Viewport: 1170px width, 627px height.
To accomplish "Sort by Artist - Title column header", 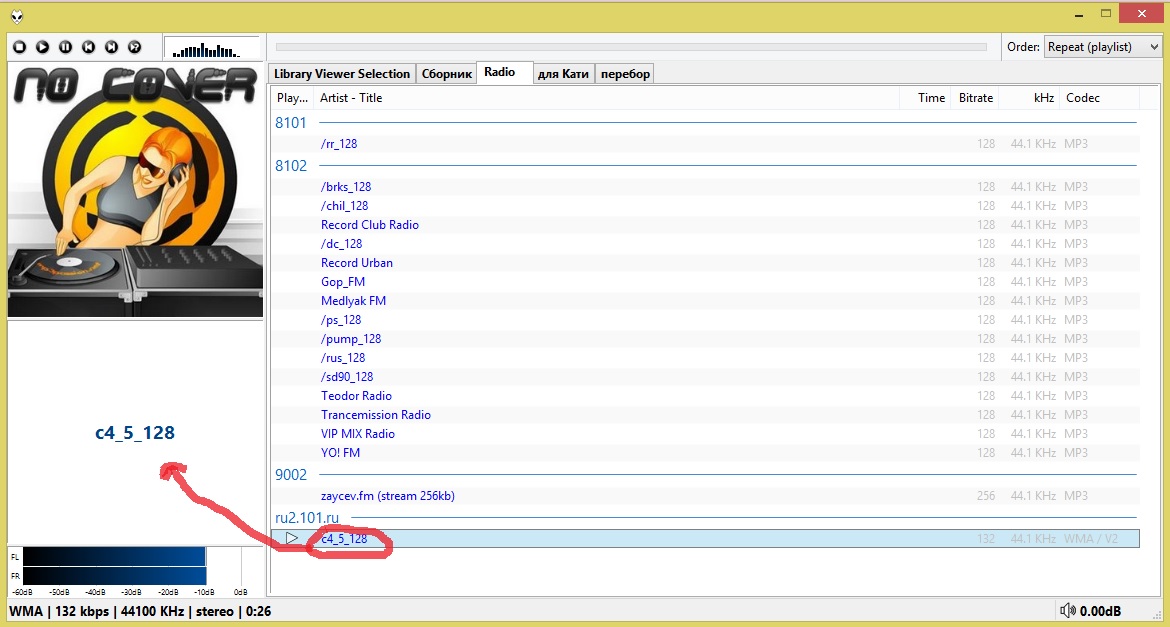I will tap(350, 98).
